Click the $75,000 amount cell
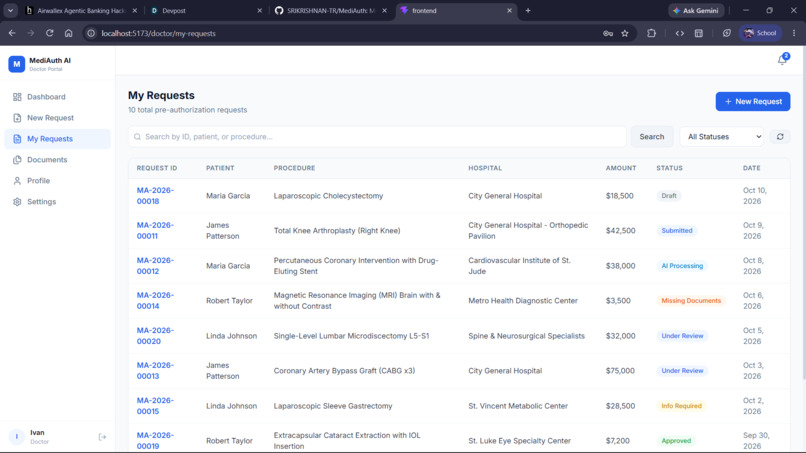The height and width of the screenshot is (453, 806). [x=620, y=371]
